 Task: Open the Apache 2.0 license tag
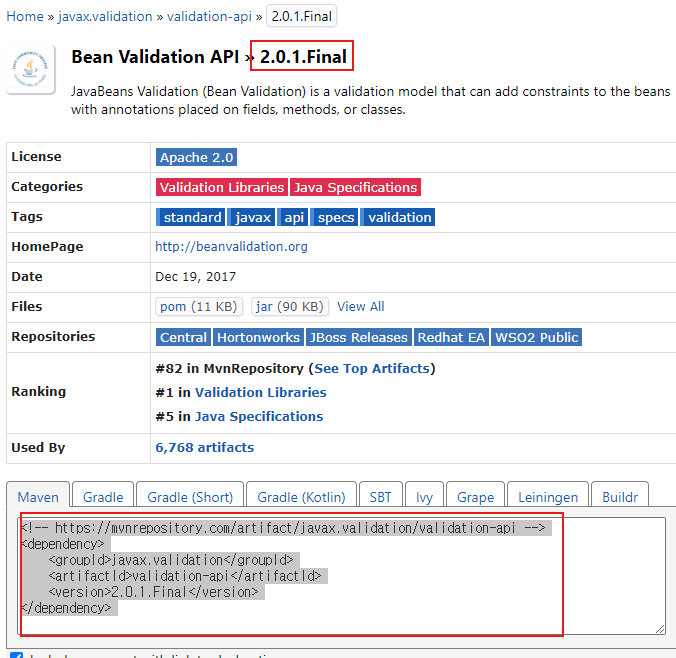click(196, 157)
